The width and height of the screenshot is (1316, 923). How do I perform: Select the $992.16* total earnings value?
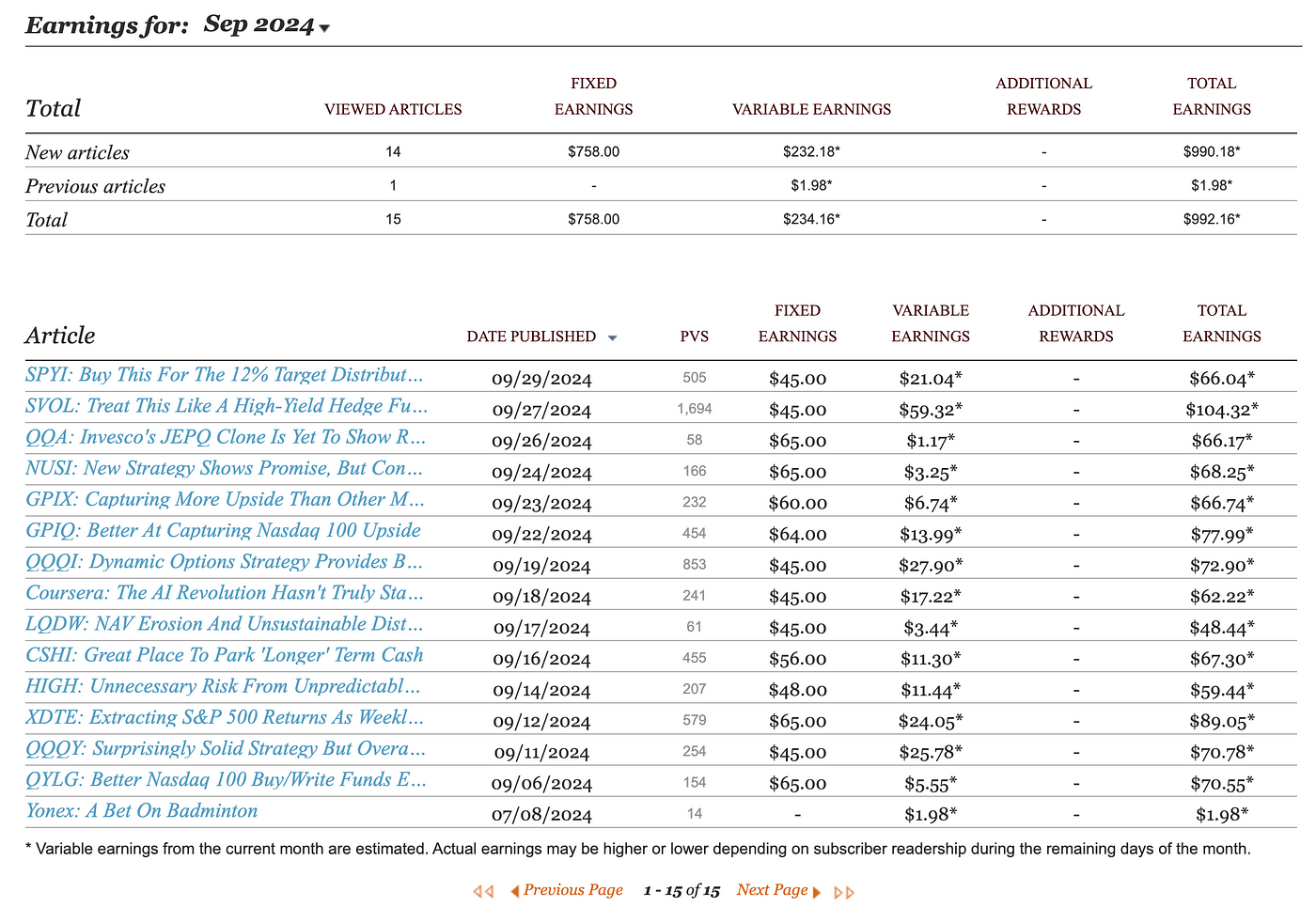click(1212, 219)
